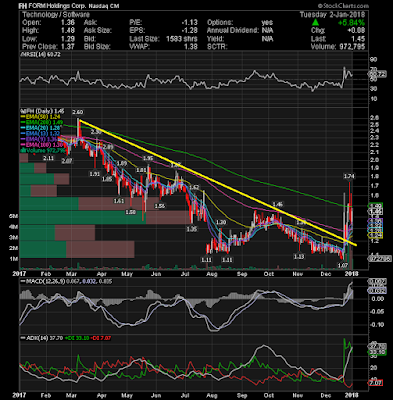Click the FH ticker symbol logo
Screen dimensions: 393x400
[22, 6]
